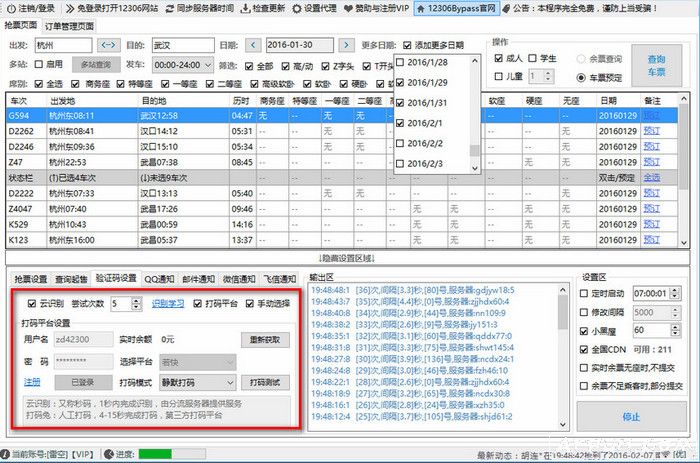
Task: Click the 日期 field showing 2016-01-30
Action: 300,45
